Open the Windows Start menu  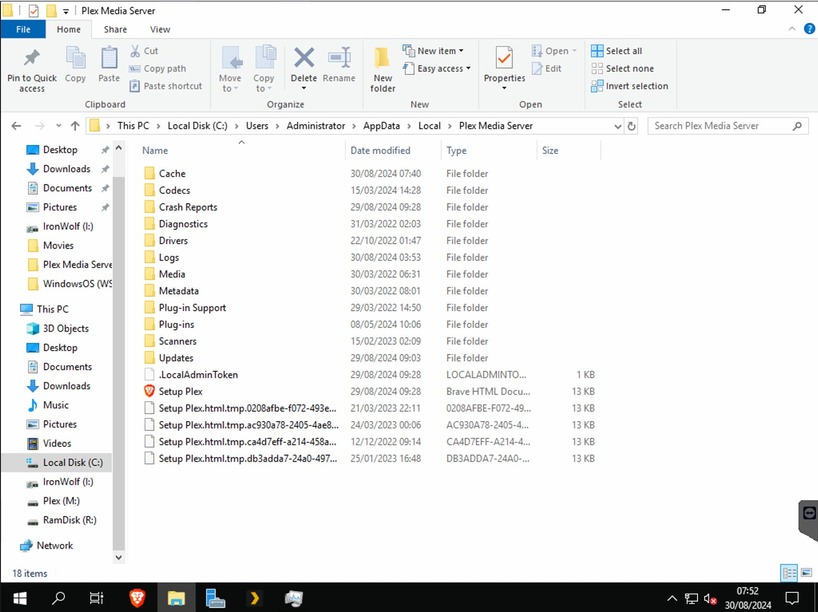[x=19, y=598]
